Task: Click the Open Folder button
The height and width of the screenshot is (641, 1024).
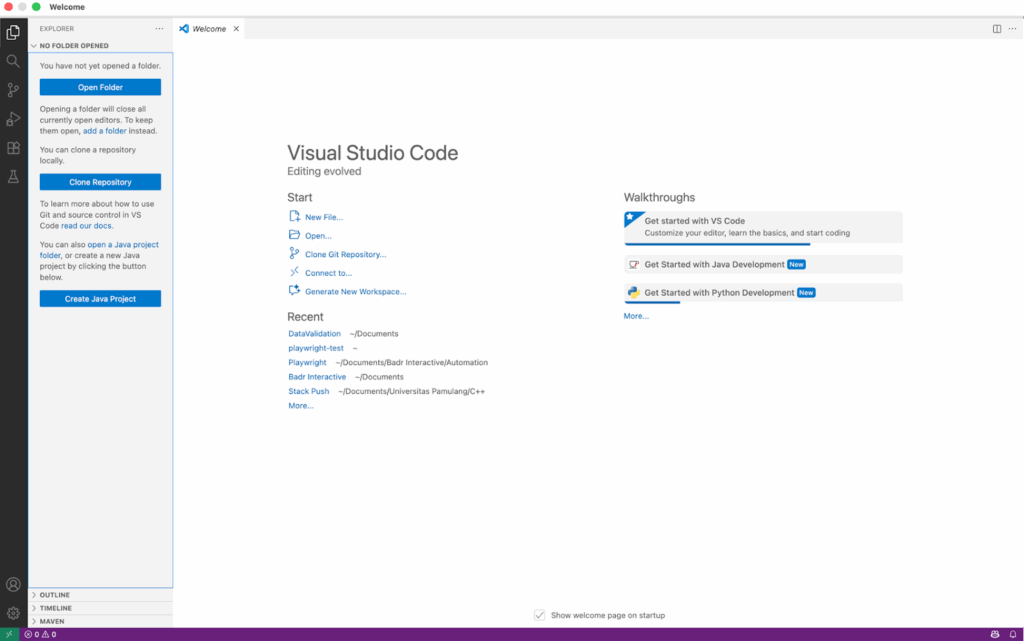Action: click(x=100, y=87)
